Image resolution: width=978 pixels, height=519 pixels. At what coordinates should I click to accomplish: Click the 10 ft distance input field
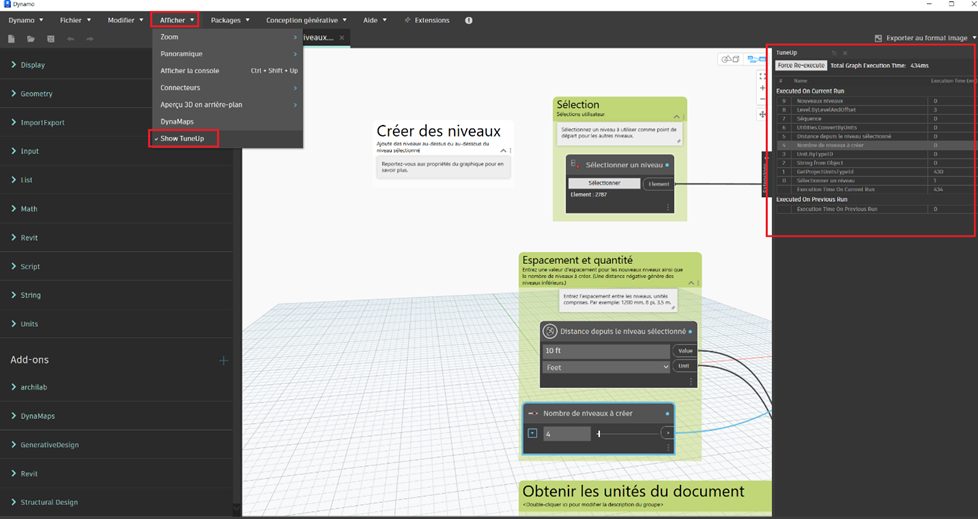[x=606, y=351]
